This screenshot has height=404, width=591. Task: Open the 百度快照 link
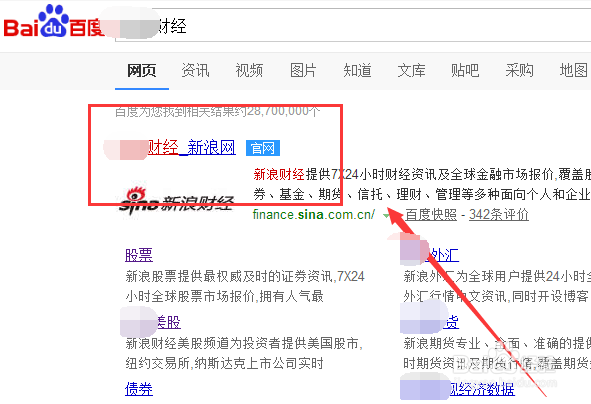point(431,215)
